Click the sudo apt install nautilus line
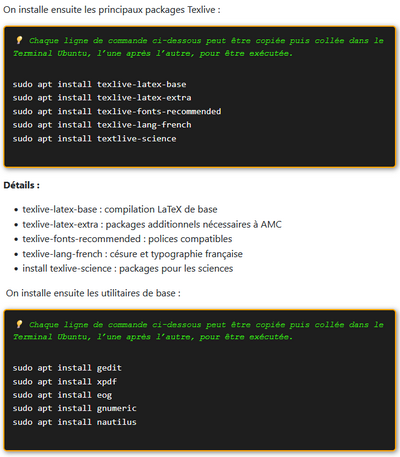400x457 pixels. (x=75, y=422)
